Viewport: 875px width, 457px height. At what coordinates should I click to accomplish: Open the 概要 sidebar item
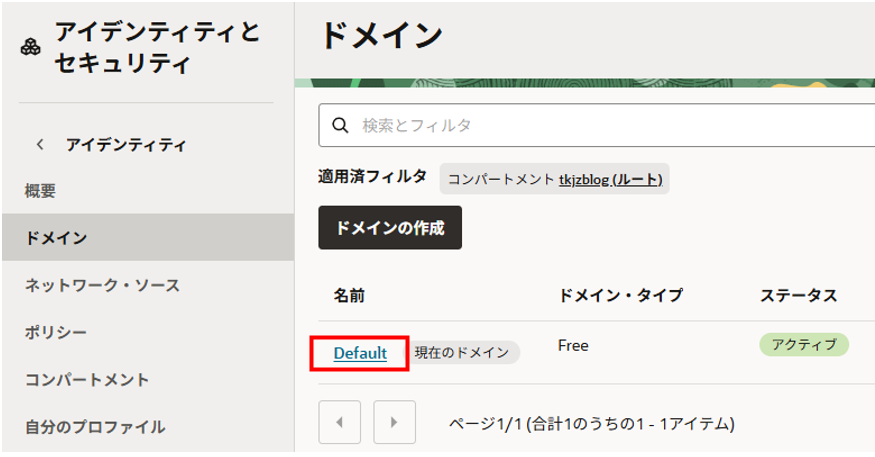point(41,190)
